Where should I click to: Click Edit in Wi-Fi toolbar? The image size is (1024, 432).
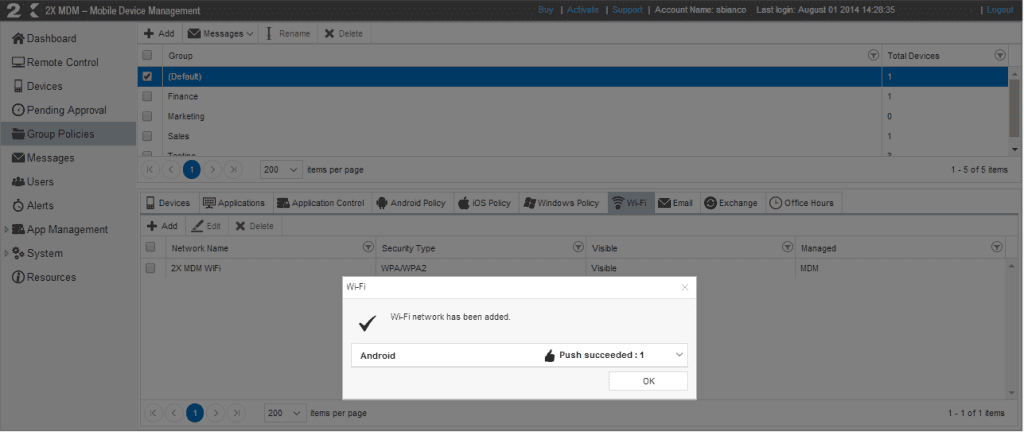pyautogui.click(x=206, y=226)
